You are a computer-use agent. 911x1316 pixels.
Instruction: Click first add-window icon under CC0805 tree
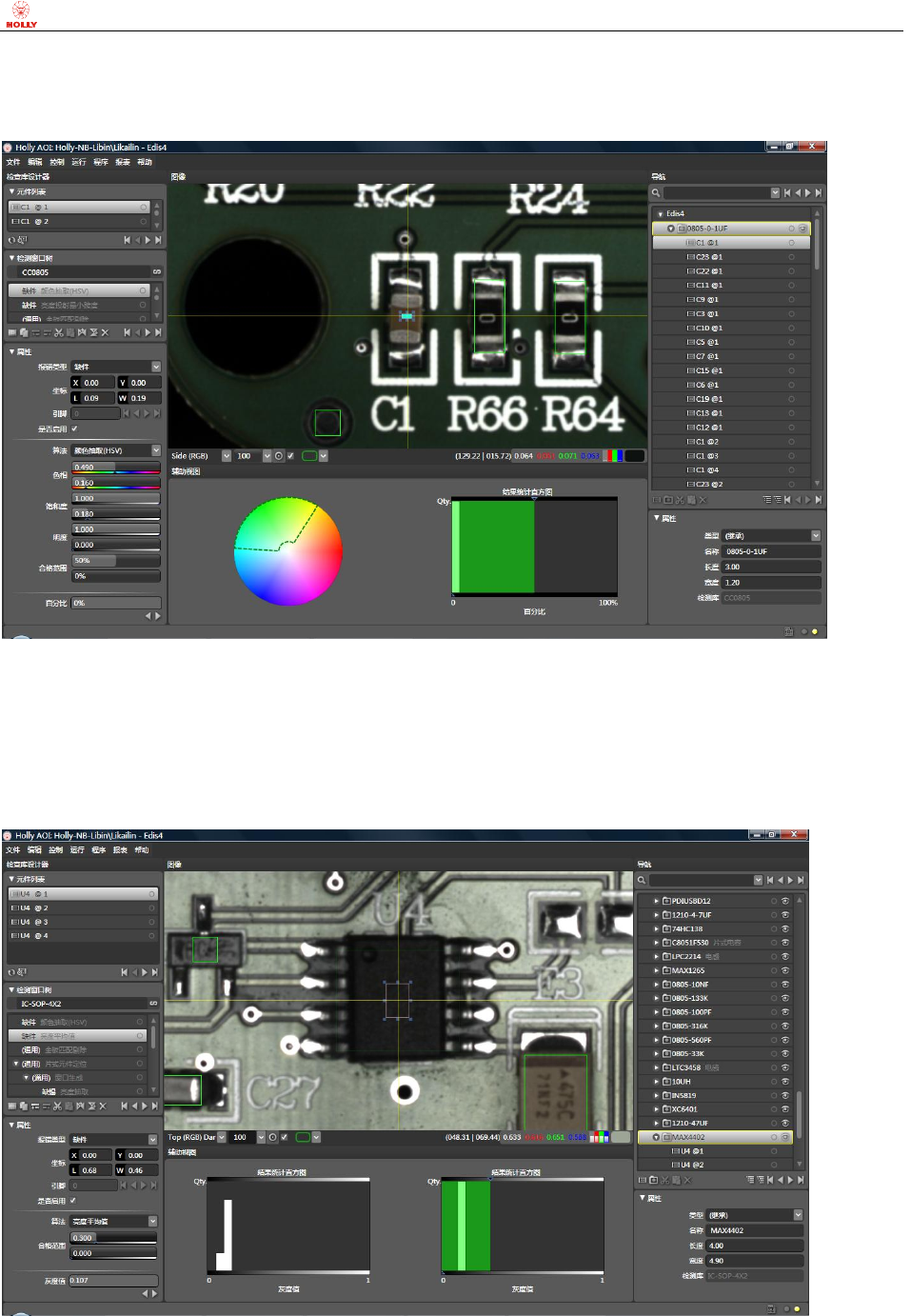pos(12,332)
